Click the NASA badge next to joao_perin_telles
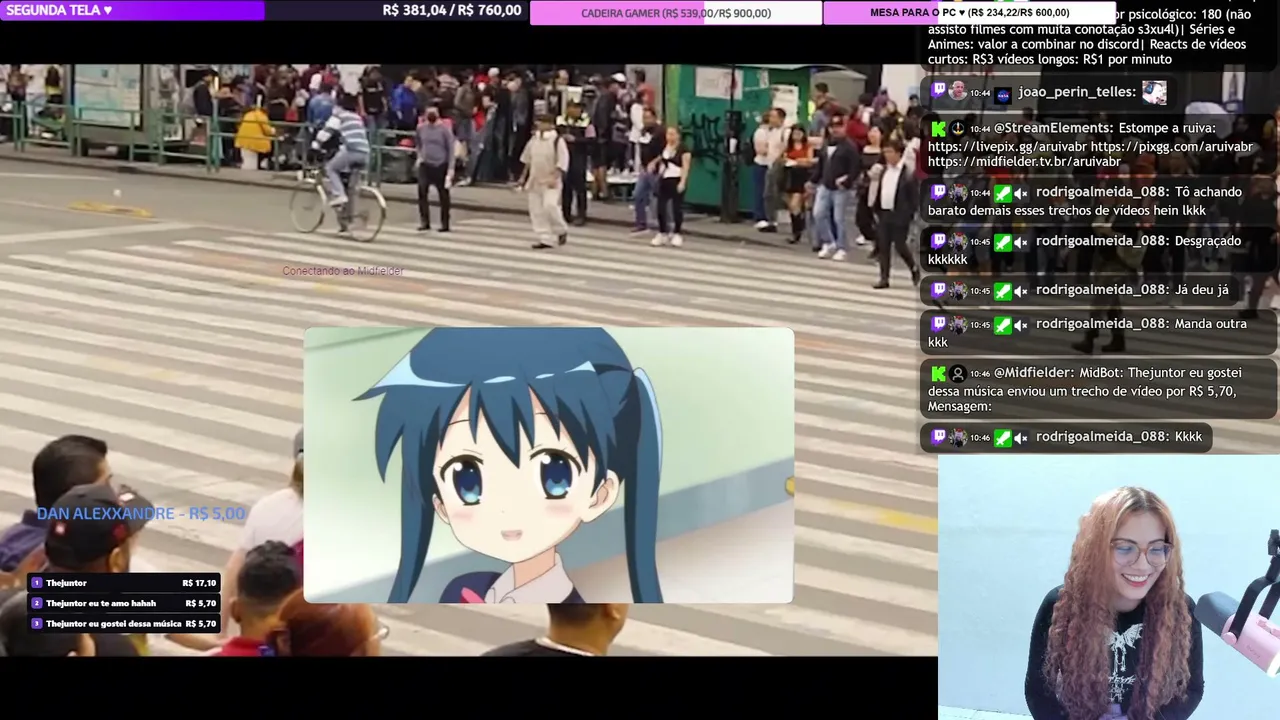1280x720 pixels. [x=1003, y=95]
